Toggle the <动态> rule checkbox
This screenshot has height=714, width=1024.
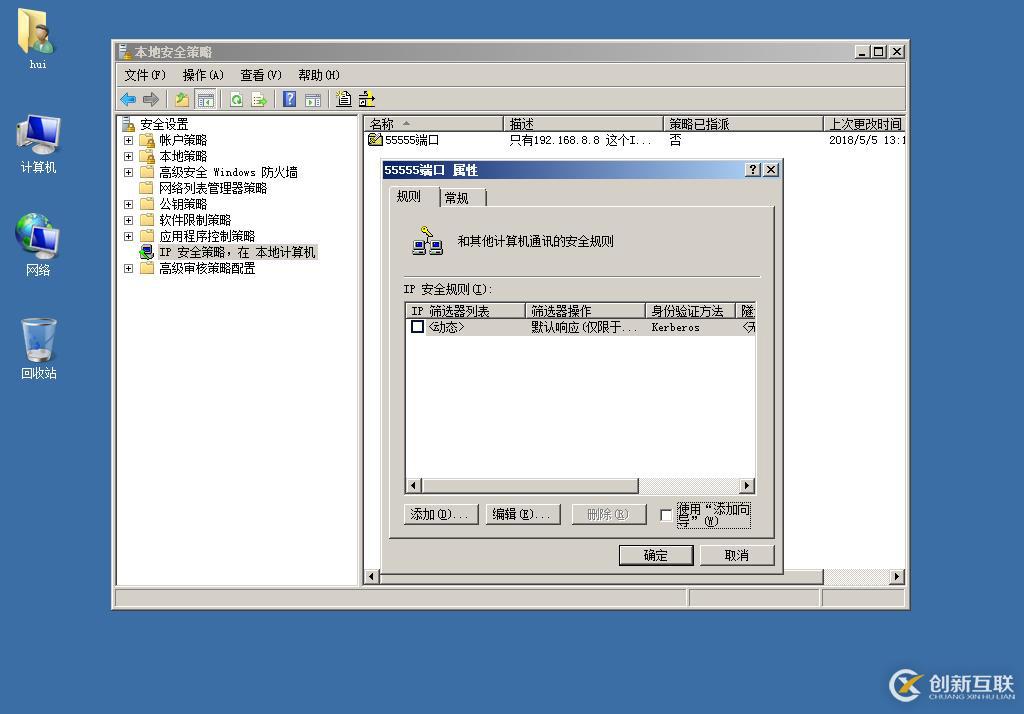417,327
